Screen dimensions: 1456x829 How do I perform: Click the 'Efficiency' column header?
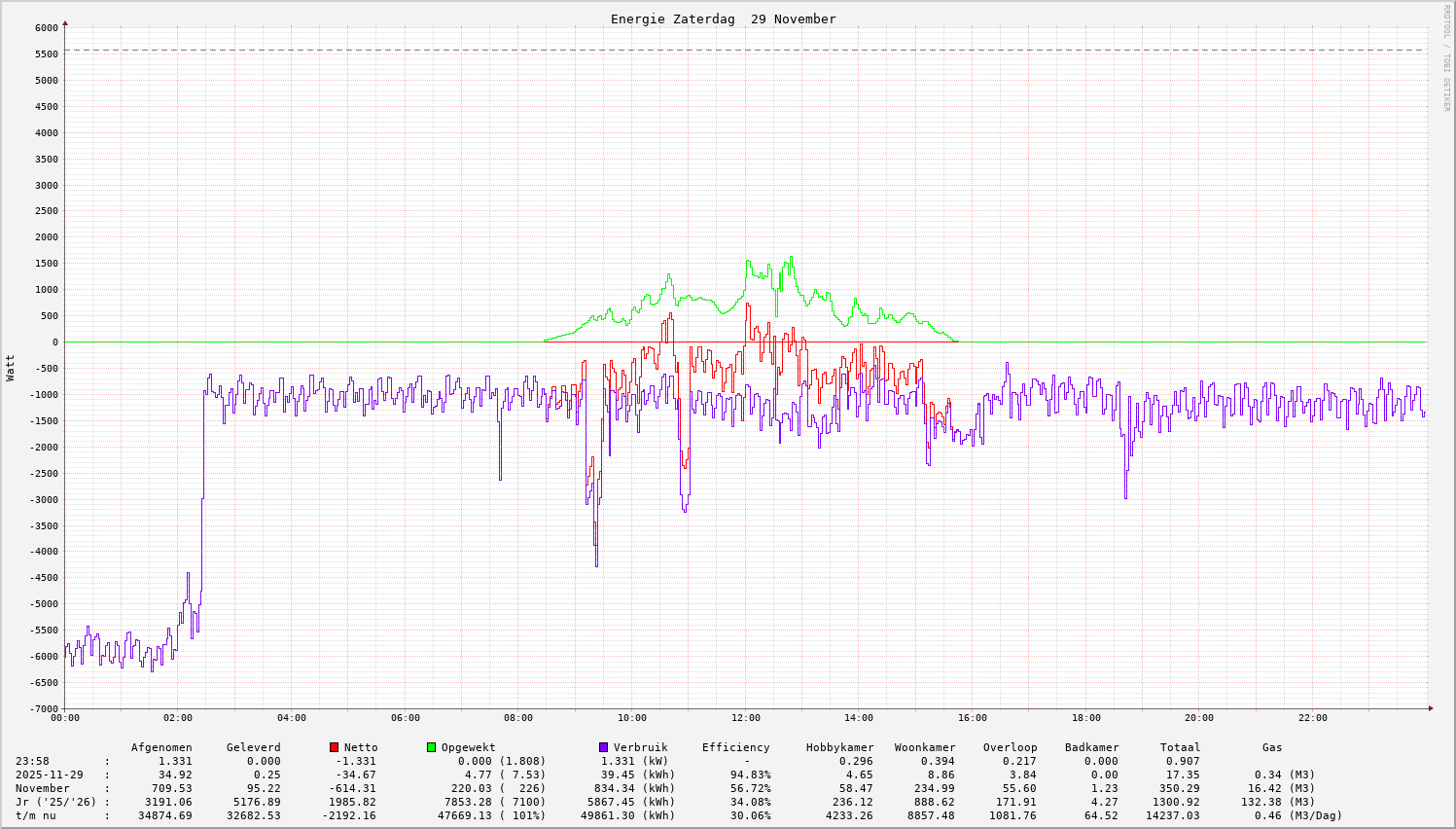(x=735, y=747)
